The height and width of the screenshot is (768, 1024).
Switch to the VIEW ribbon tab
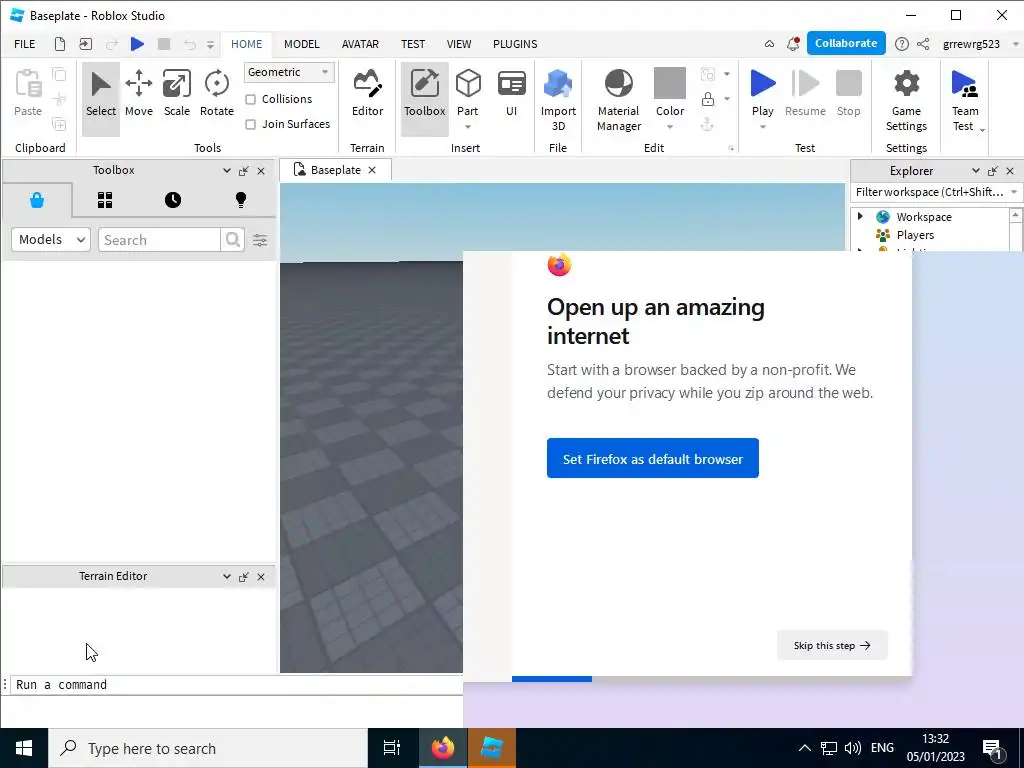click(458, 44)
